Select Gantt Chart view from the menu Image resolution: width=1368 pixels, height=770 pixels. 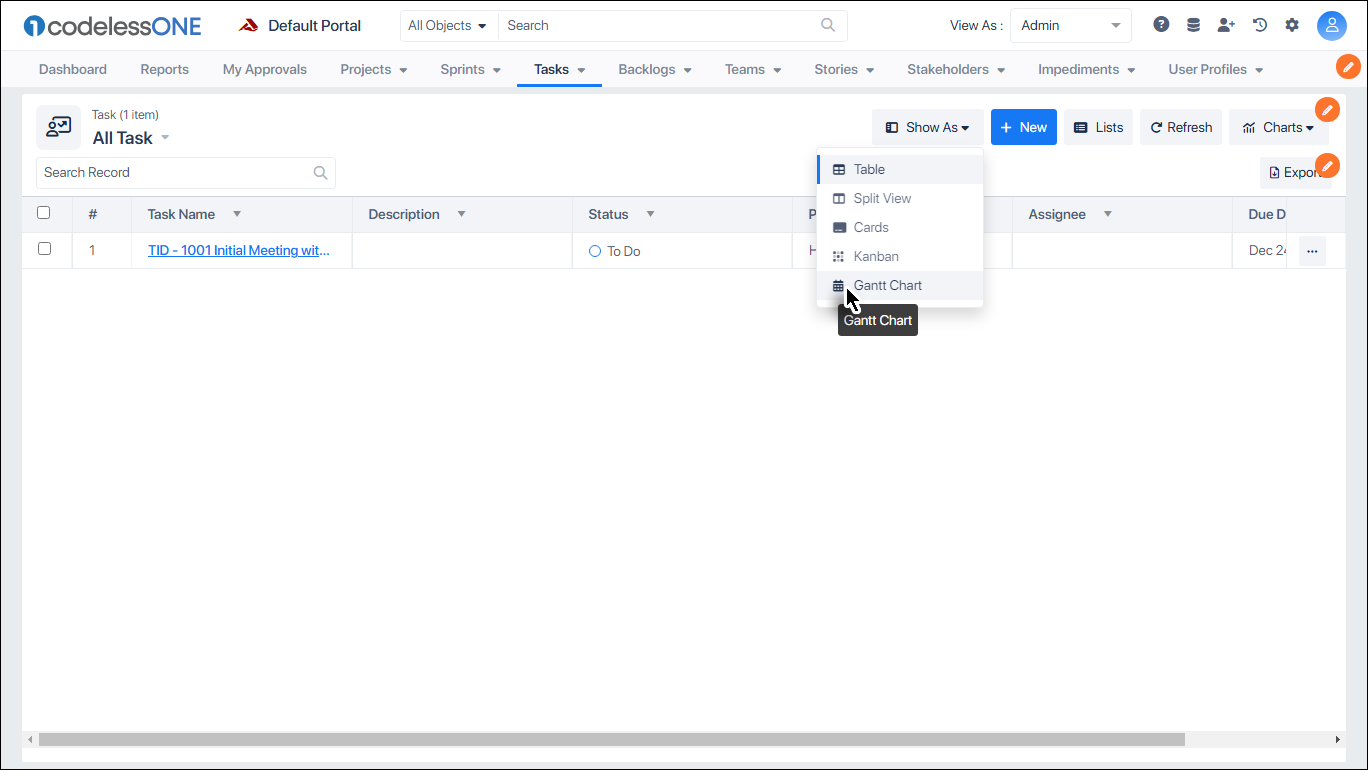[x=888, y=285]
